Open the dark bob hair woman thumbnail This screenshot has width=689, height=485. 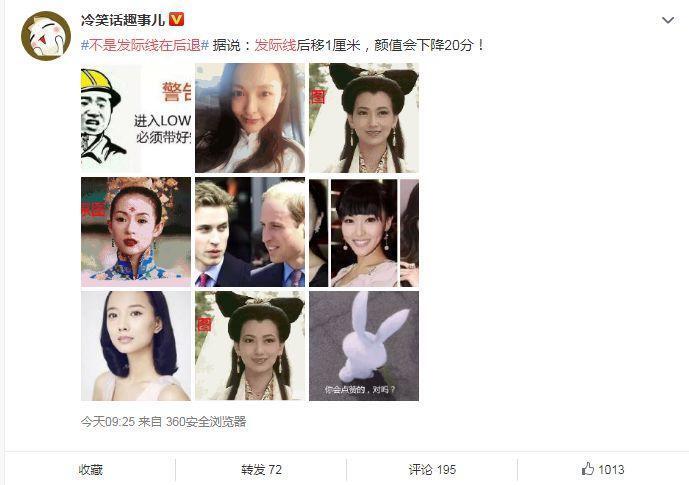[x=136, y=346]
